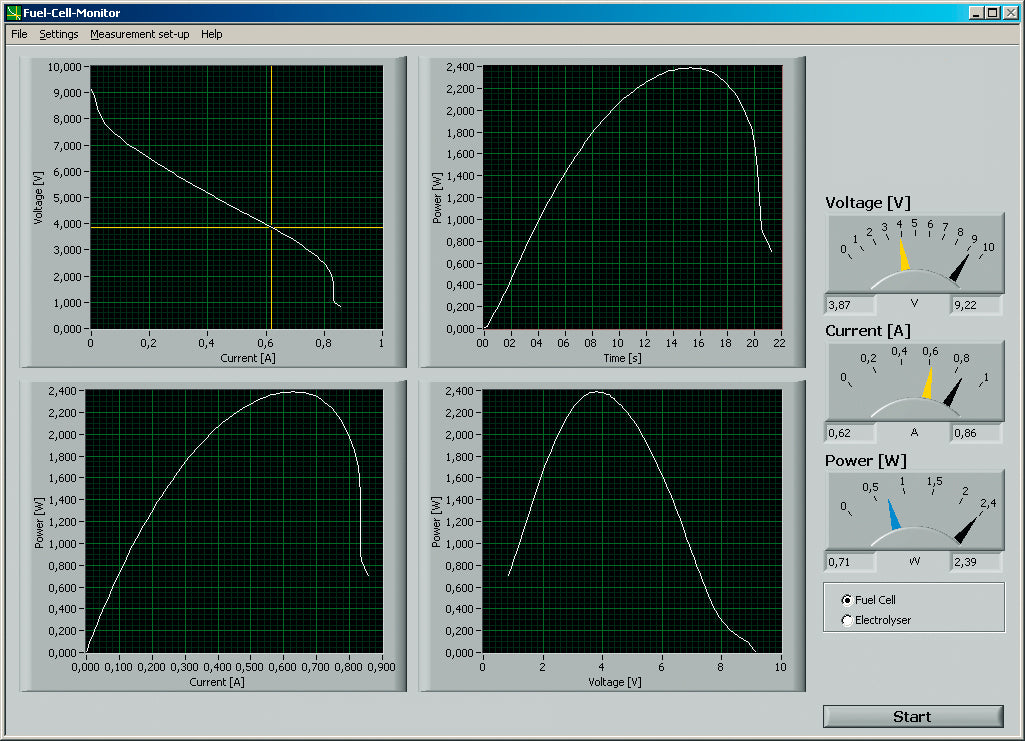Click the 22 tick on time axis
Image resolution: width=1025 pixels, height=741 pixels.
(779, 343)
